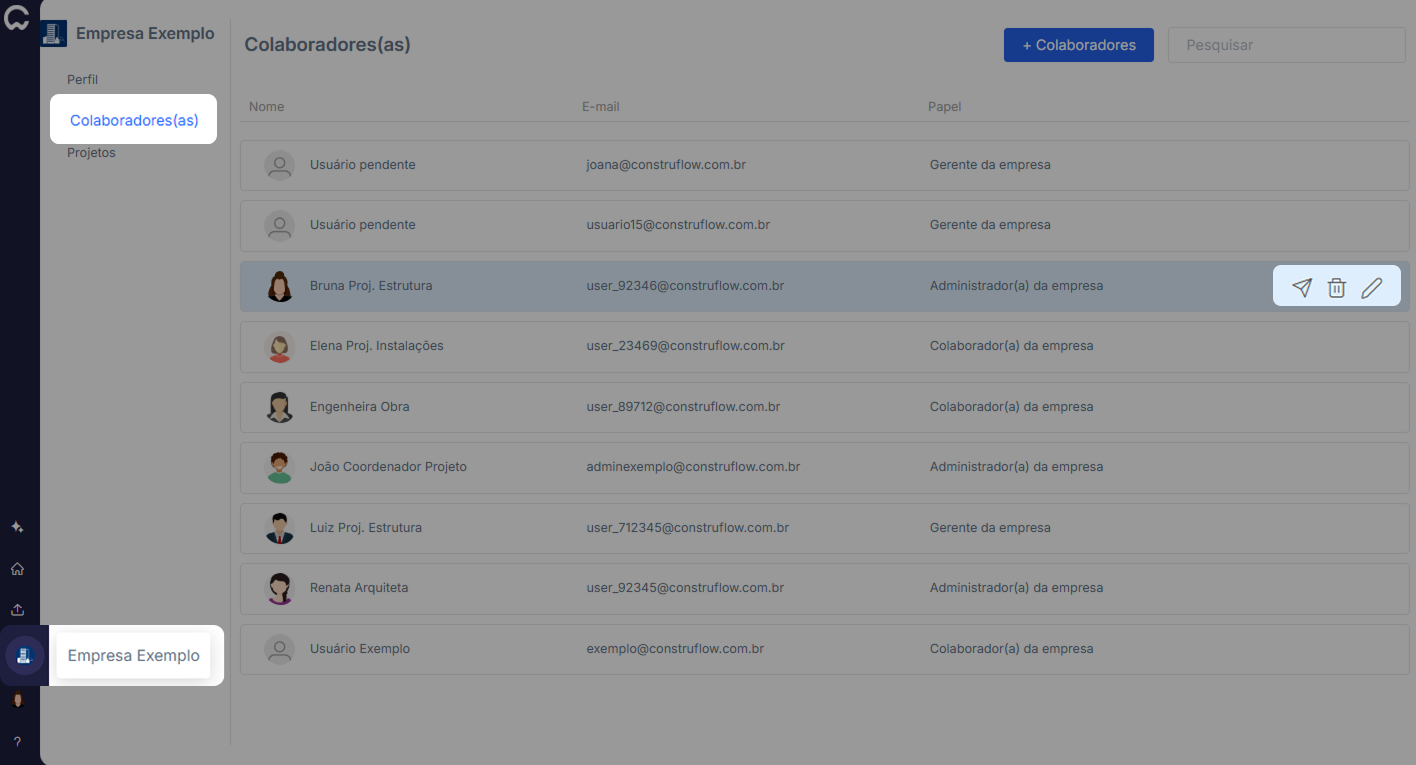This screenshot has width=1416, height=765.
Task: Click email user_92346@construflow.com.br
Action: (685, 286)
